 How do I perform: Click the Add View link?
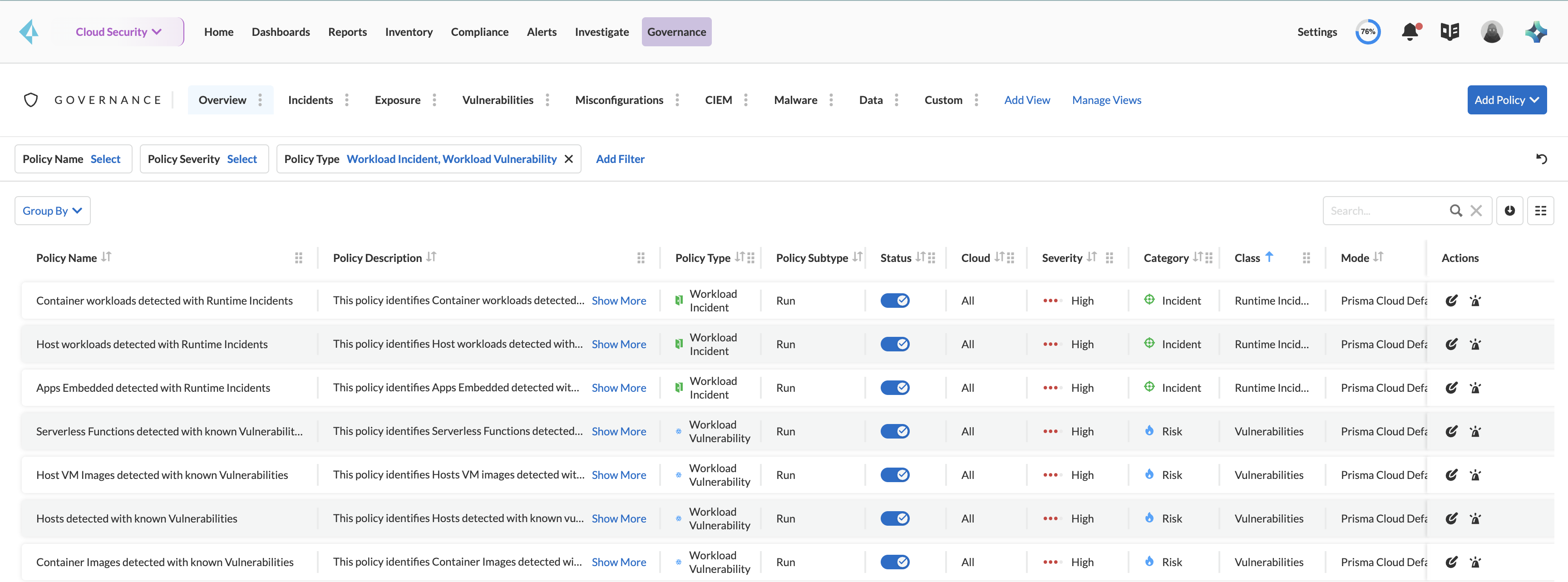[1026, 100]
